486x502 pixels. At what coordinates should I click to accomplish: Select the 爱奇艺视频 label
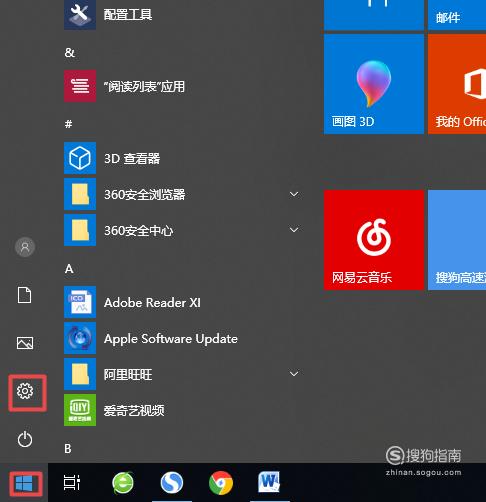[x=134, y=411]
